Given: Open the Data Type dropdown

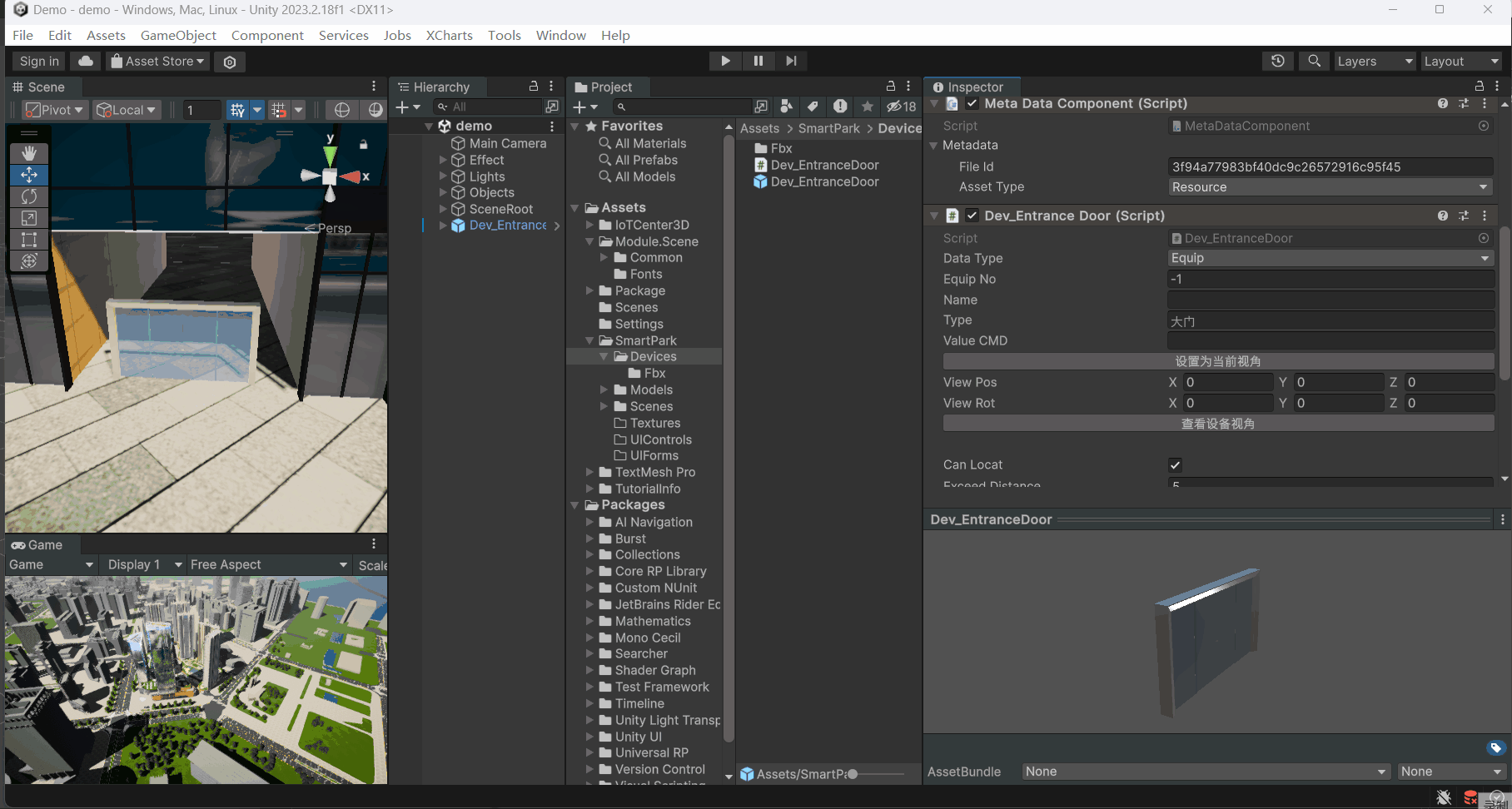Looking at the screenshot, I should click(1330, 258).
